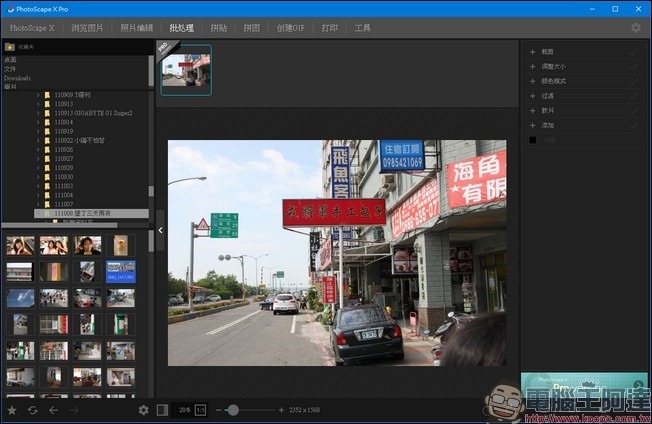
Task: Click the refresh icon in bottom bar
Action: pyautogui.click(x=32, y=410)
